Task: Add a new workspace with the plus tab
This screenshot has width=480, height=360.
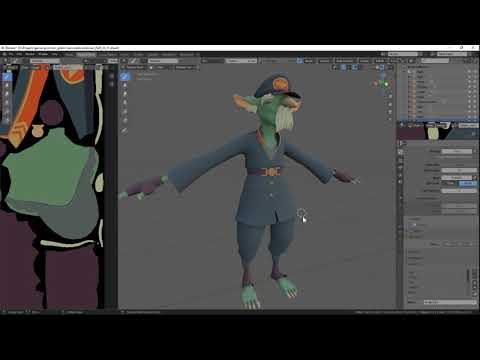Action: click(x=197, y=54)
